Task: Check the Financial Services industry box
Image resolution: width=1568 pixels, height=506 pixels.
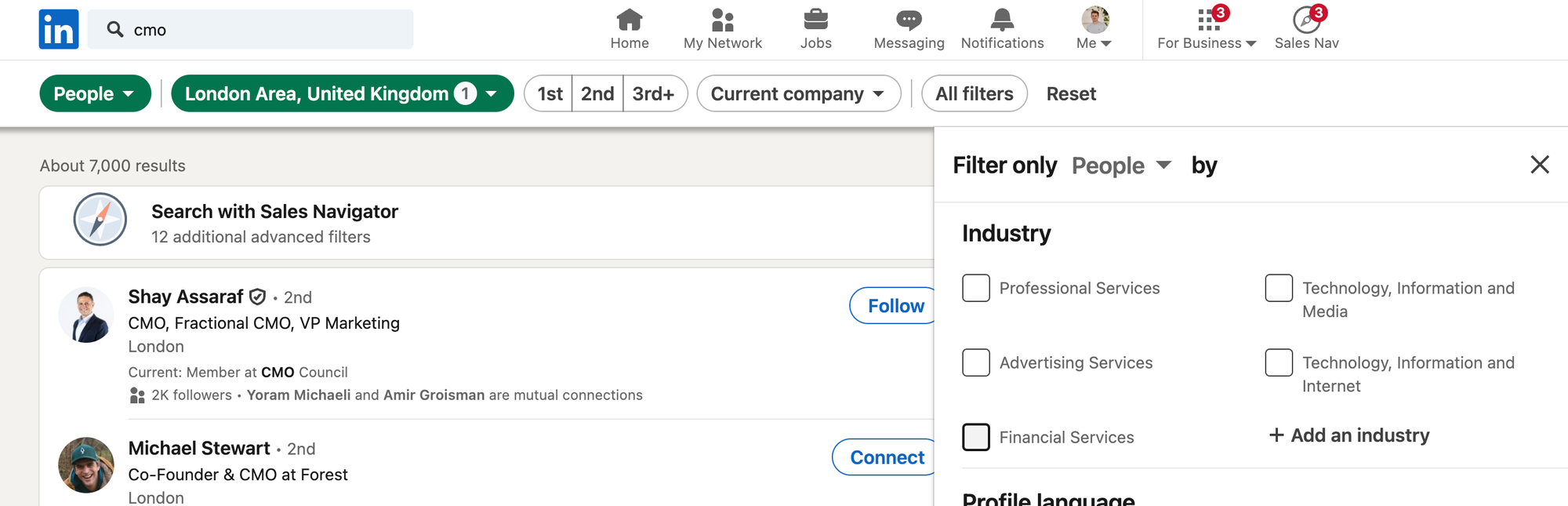Action: (x=976, y=437)
